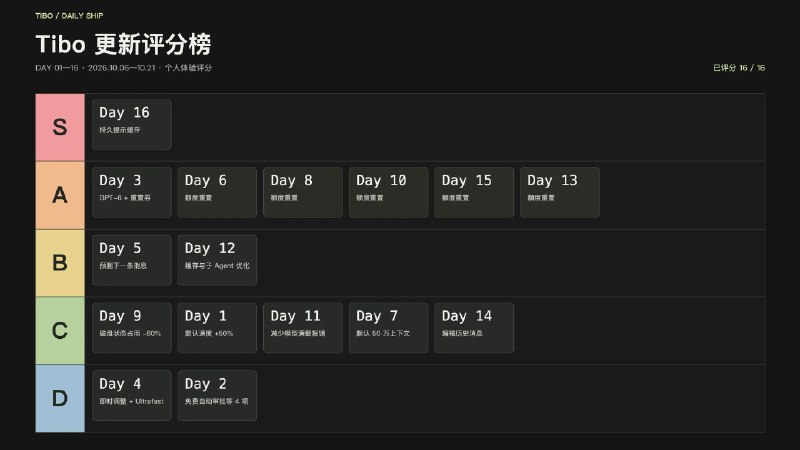Screen dimensions: 800x450
Task: Open the Day 6 card
Action: (217, 192)
